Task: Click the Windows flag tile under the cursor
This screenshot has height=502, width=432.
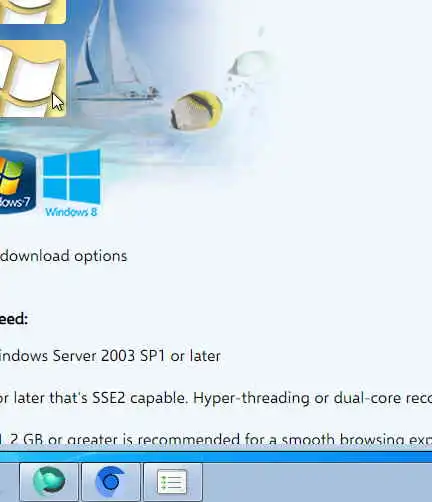Action: 33,79
